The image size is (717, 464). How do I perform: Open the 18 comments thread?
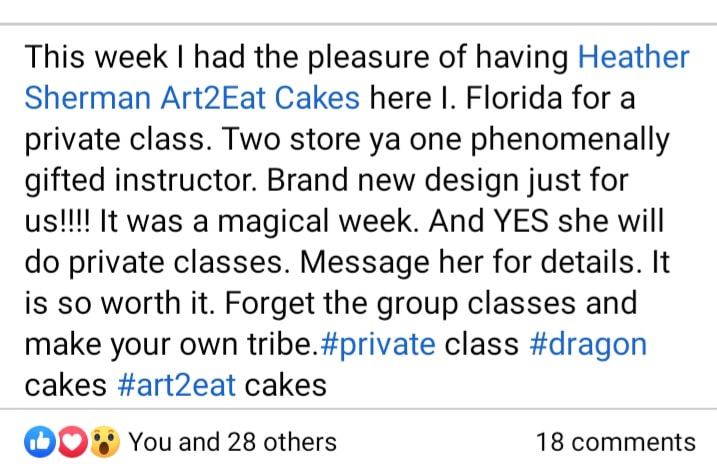coord(615,442)
